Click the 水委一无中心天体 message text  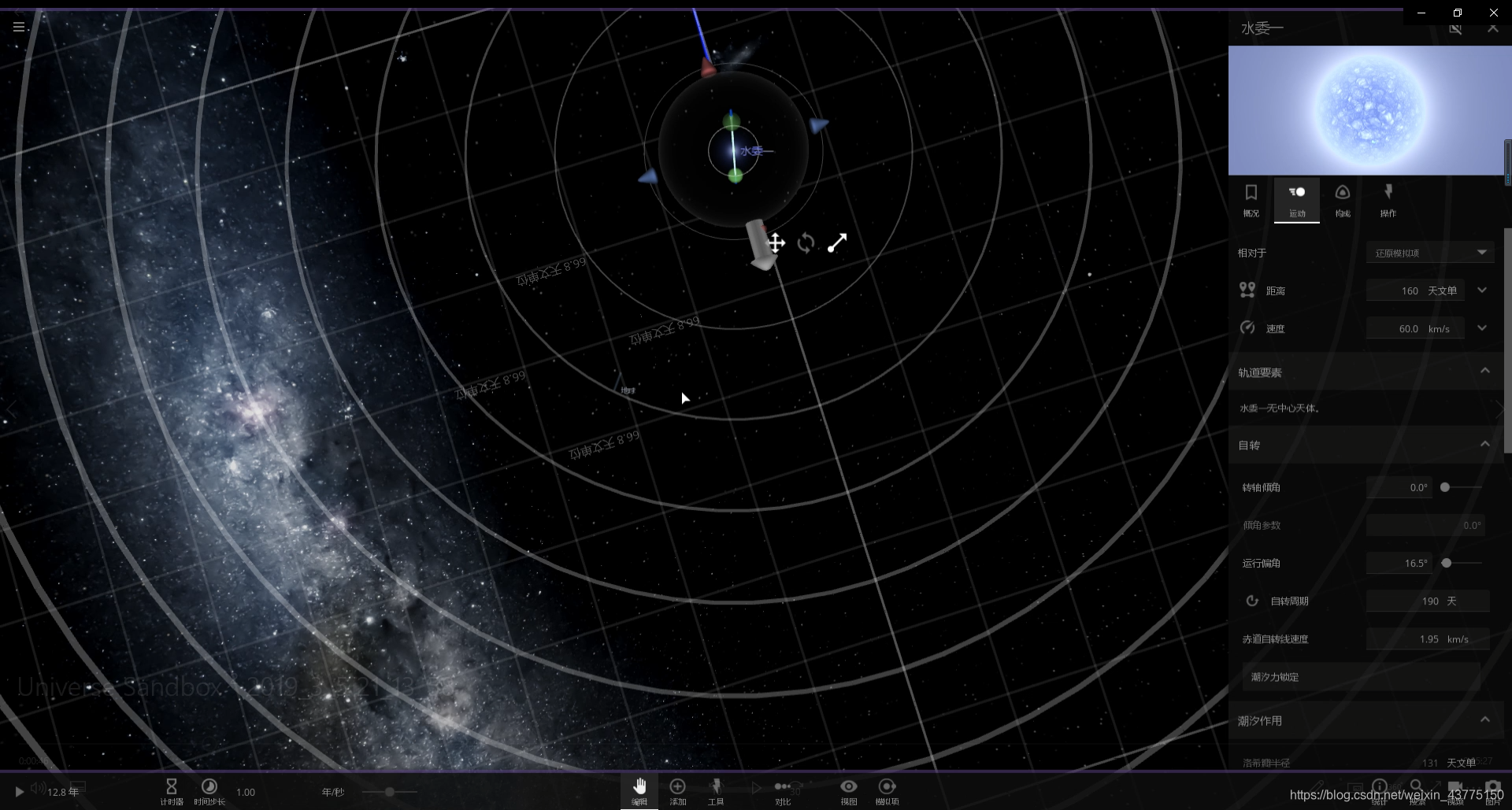[1279, 408]
